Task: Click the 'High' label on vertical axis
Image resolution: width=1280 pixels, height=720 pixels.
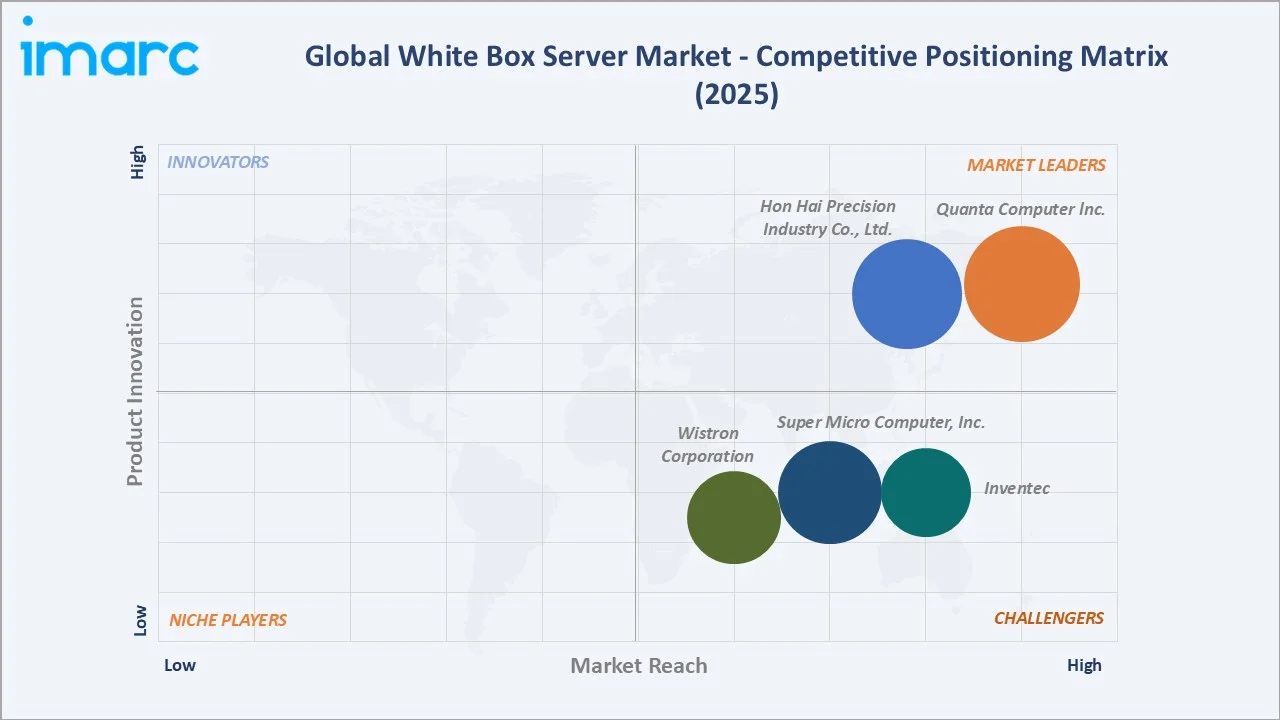Action: (x=139, y=162)
